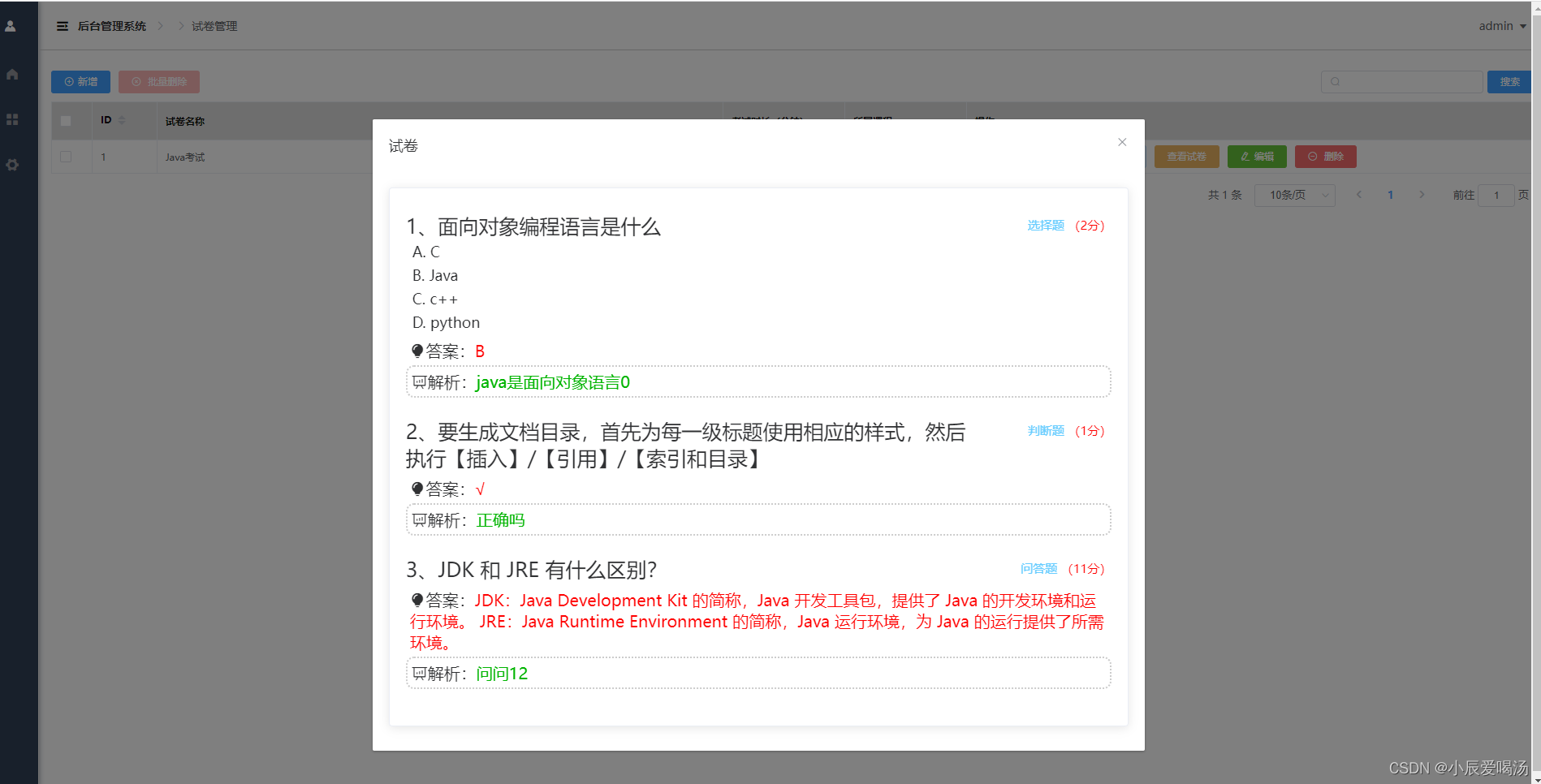Viewport: 1541px width, 784px height.
Task: Click 删除 delete button for Java考试
Action: [x=1326, y=157]
